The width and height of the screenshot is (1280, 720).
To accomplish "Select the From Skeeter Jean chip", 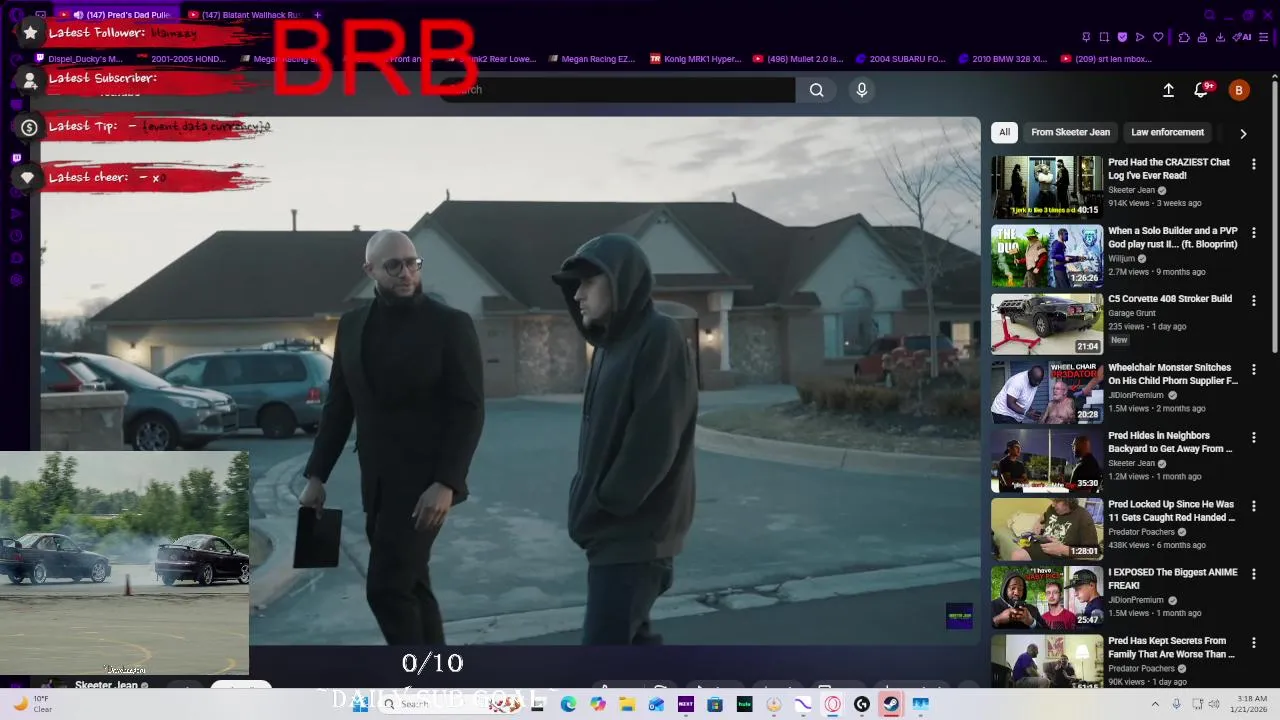I will [x=1070, y=132].
